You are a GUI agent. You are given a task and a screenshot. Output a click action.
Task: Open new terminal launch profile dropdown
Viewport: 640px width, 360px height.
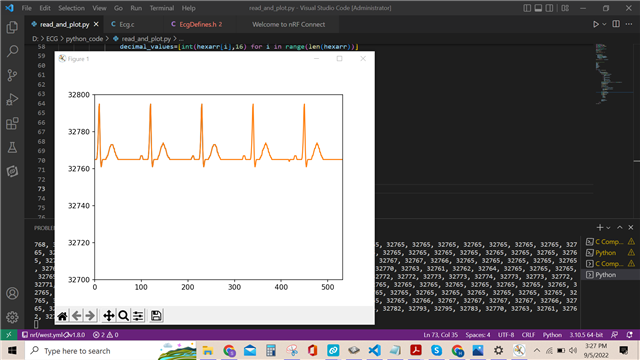608,228
